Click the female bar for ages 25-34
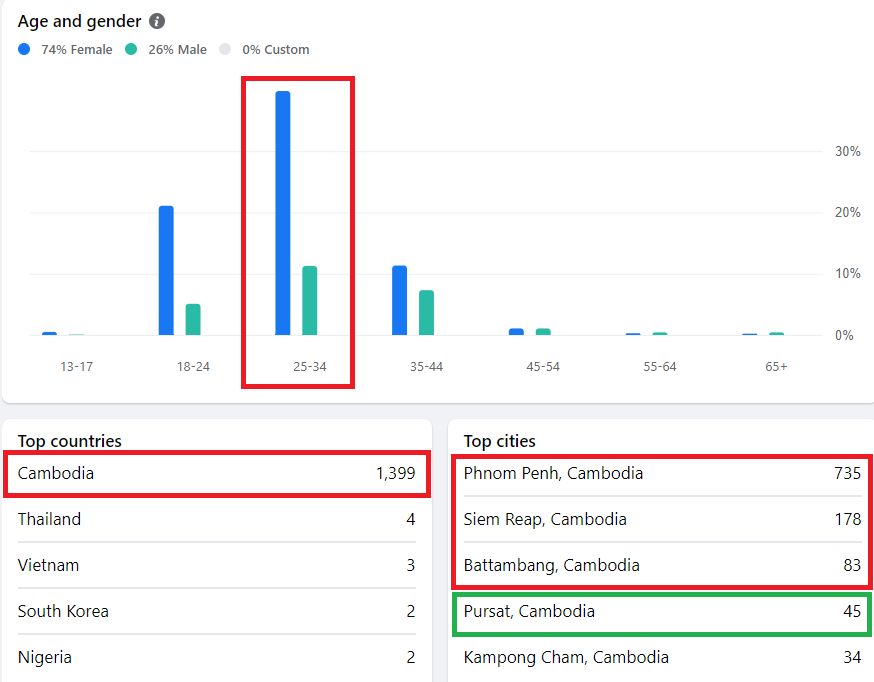 click(283, 213)
